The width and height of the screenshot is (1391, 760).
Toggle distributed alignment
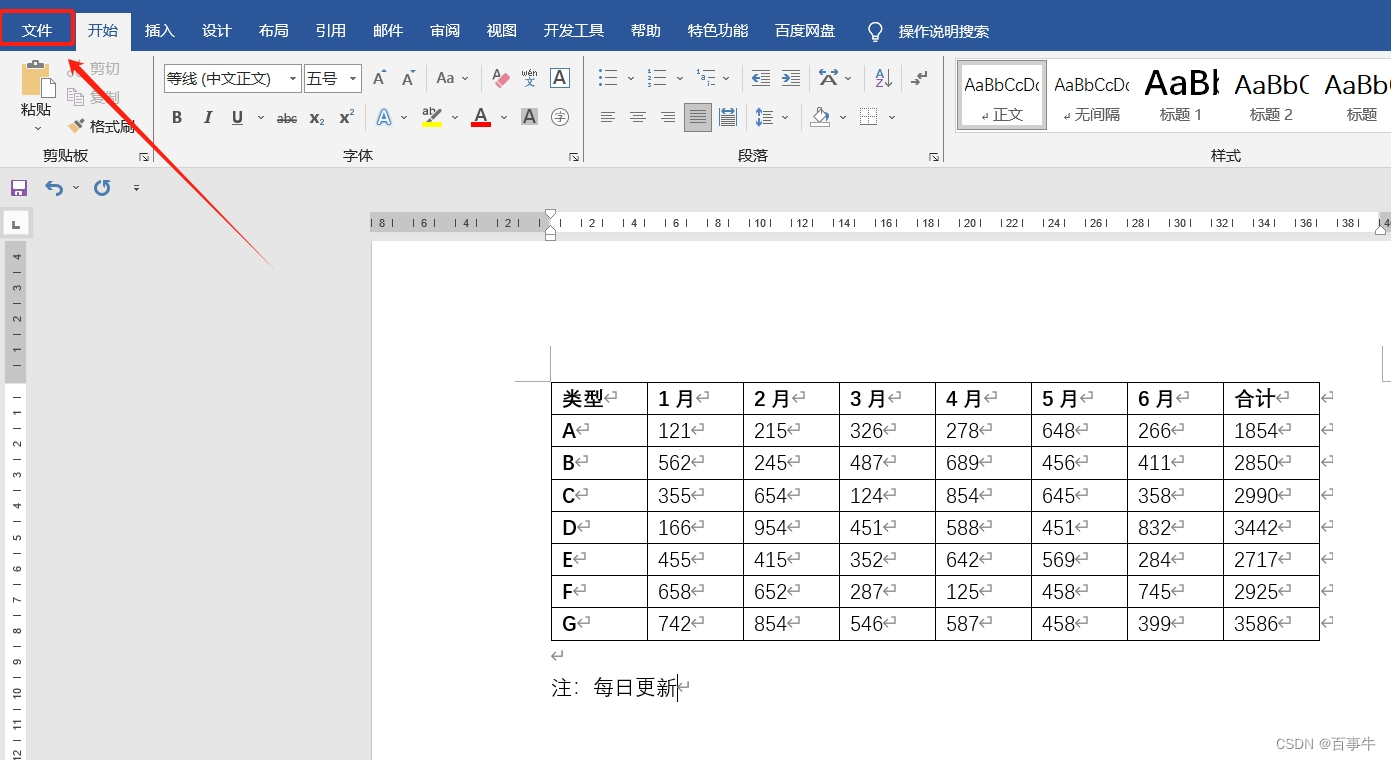pyautogui.click(x=728, y=117)
